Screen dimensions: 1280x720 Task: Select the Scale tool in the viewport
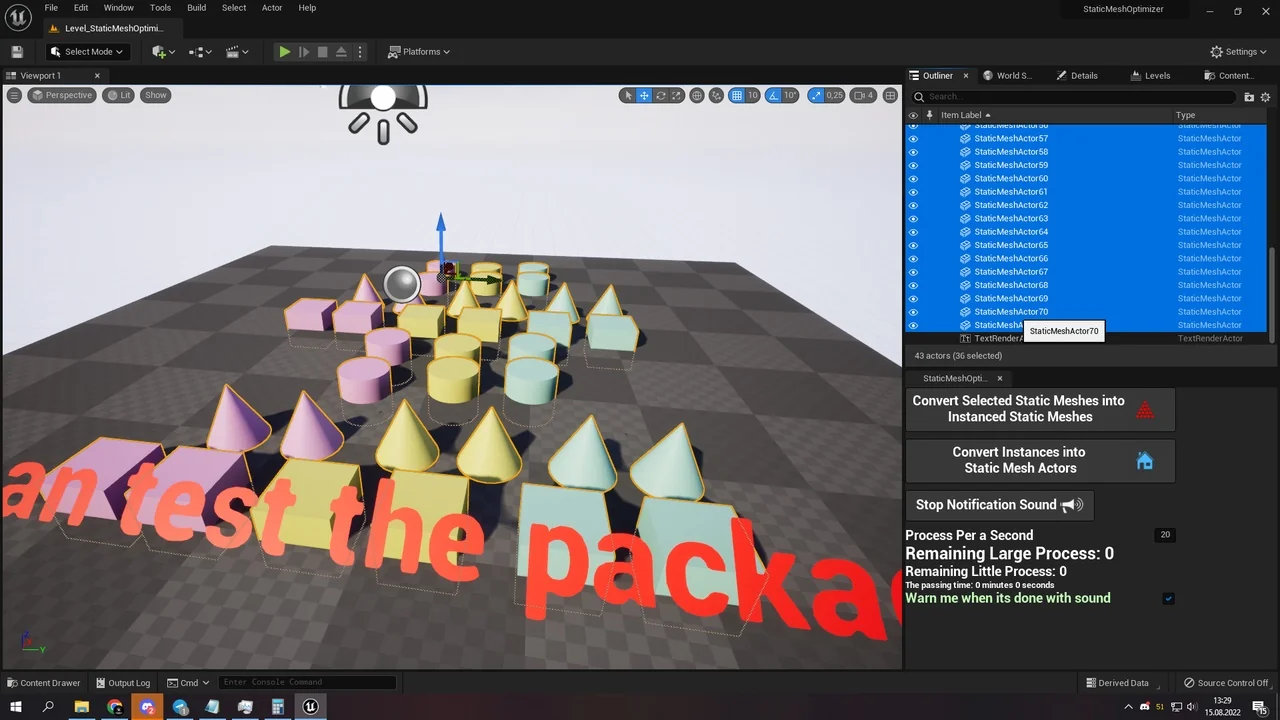pyautogui.click(x=677, y=95)
